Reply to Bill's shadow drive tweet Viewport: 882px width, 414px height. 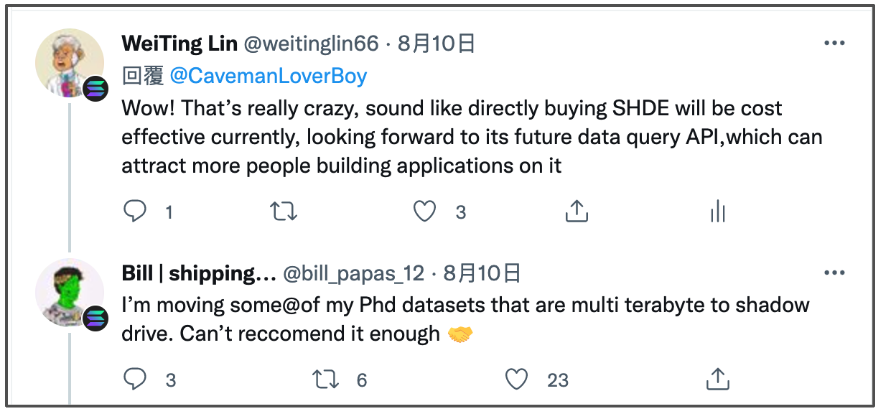[x=135, y=379]
